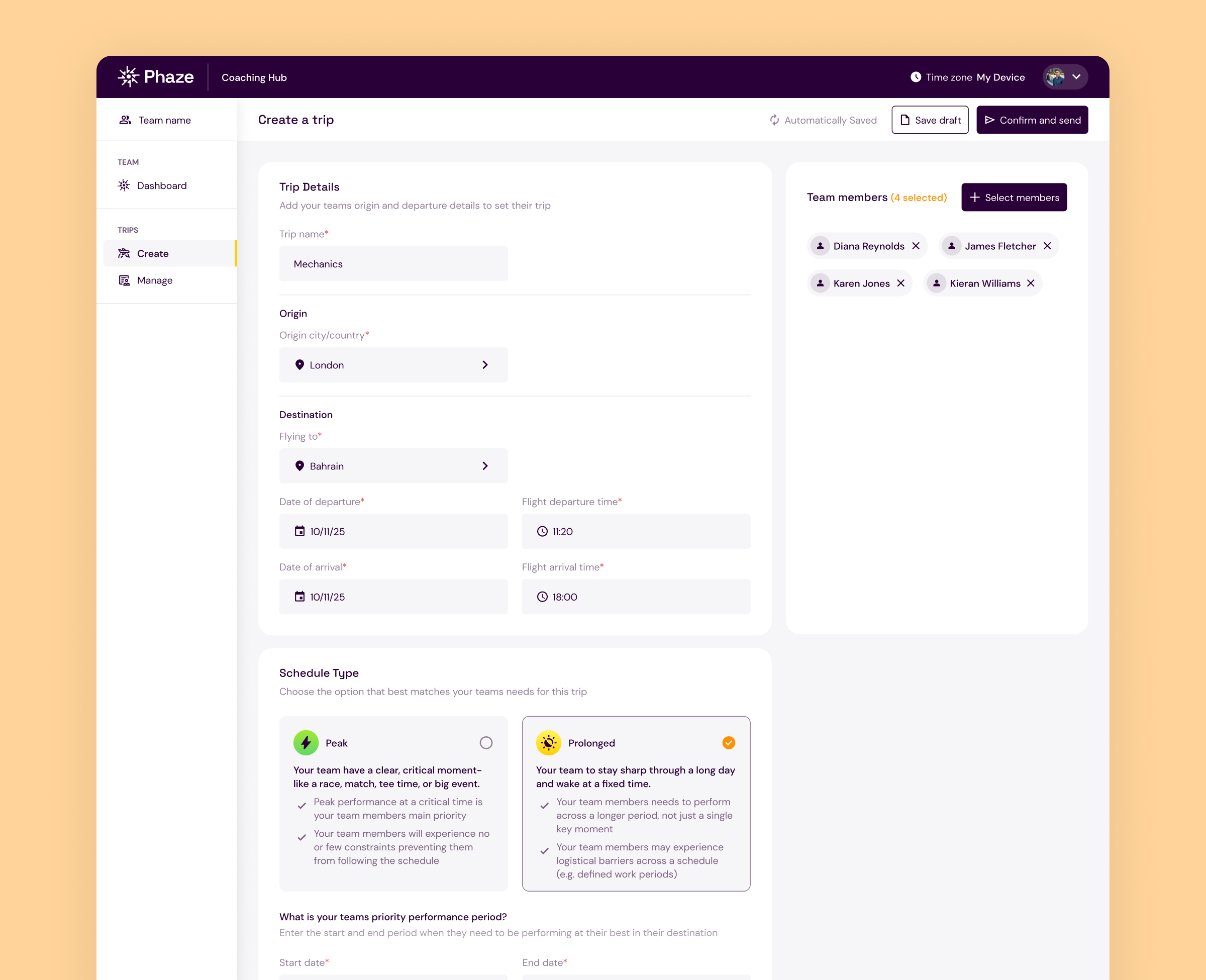Image resolution: width=1206 pixels, height=980 pixels.
Task: Click the Trip name field containing Mechanics
Action: coord(393,264)
